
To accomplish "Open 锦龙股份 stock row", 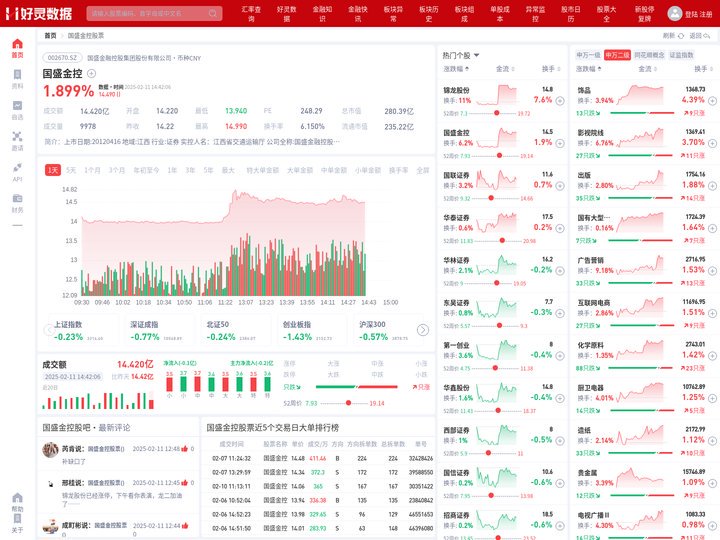I will click(x=502, y=101).
